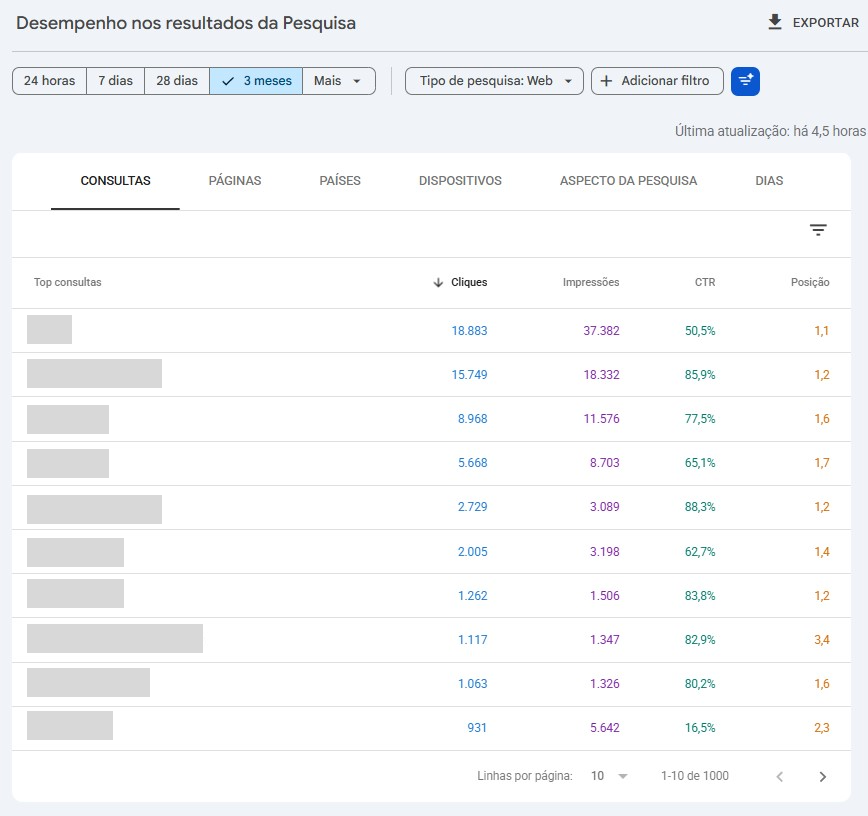Go to next page arrow
The width and height of the screenshot is (868, 816).
click(823, 776)
